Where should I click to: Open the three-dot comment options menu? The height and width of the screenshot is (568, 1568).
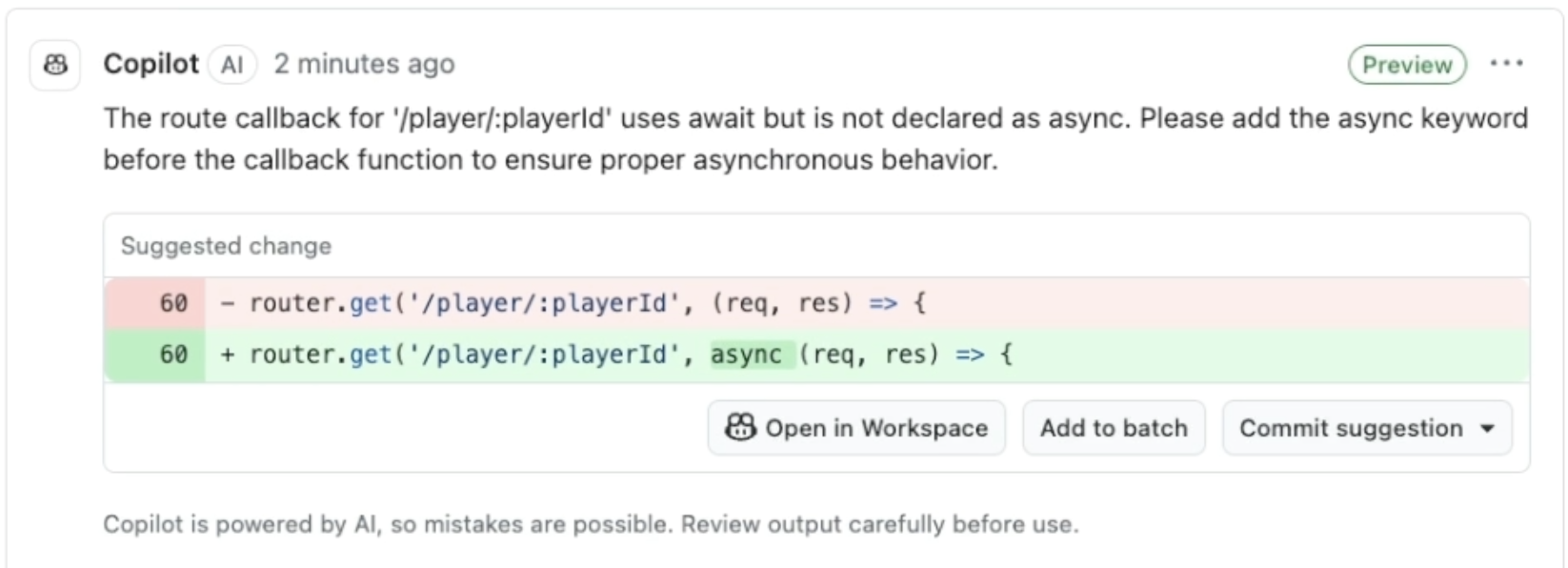(x=1506, y=64)
